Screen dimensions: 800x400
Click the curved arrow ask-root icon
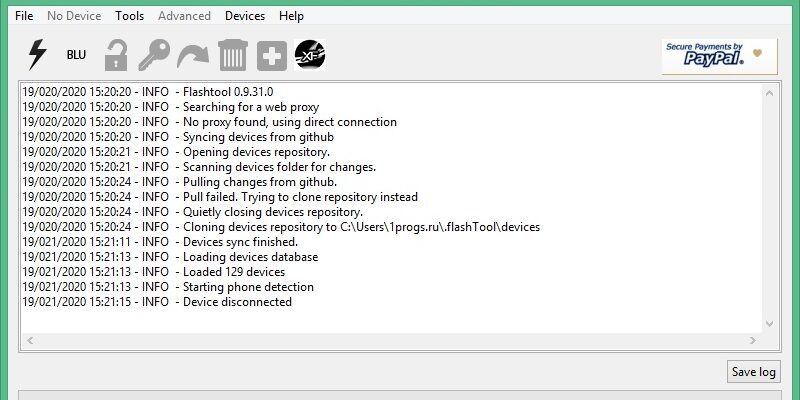[193, 55]
